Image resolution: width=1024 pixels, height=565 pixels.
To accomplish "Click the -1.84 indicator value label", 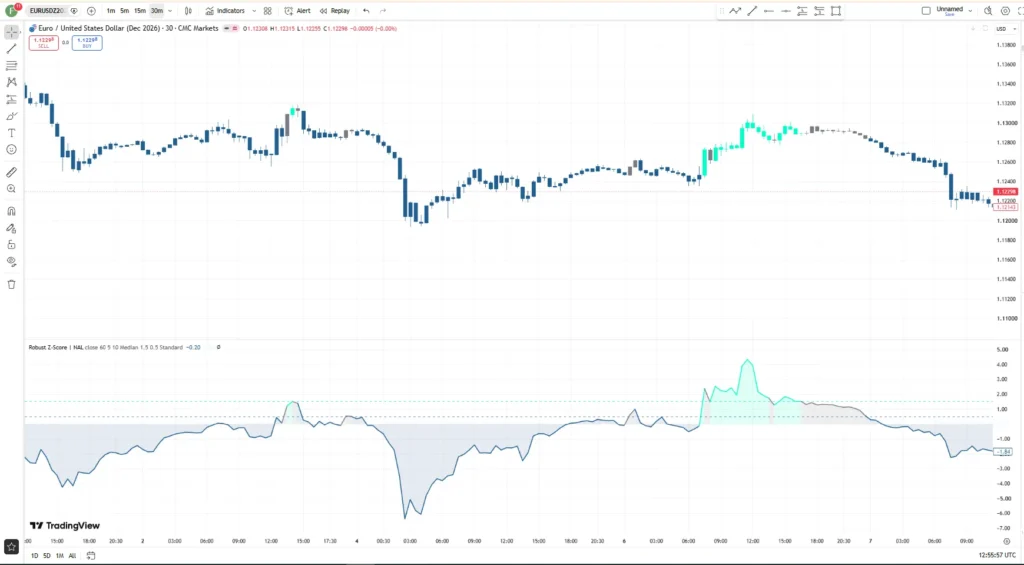I will 1003,452.
